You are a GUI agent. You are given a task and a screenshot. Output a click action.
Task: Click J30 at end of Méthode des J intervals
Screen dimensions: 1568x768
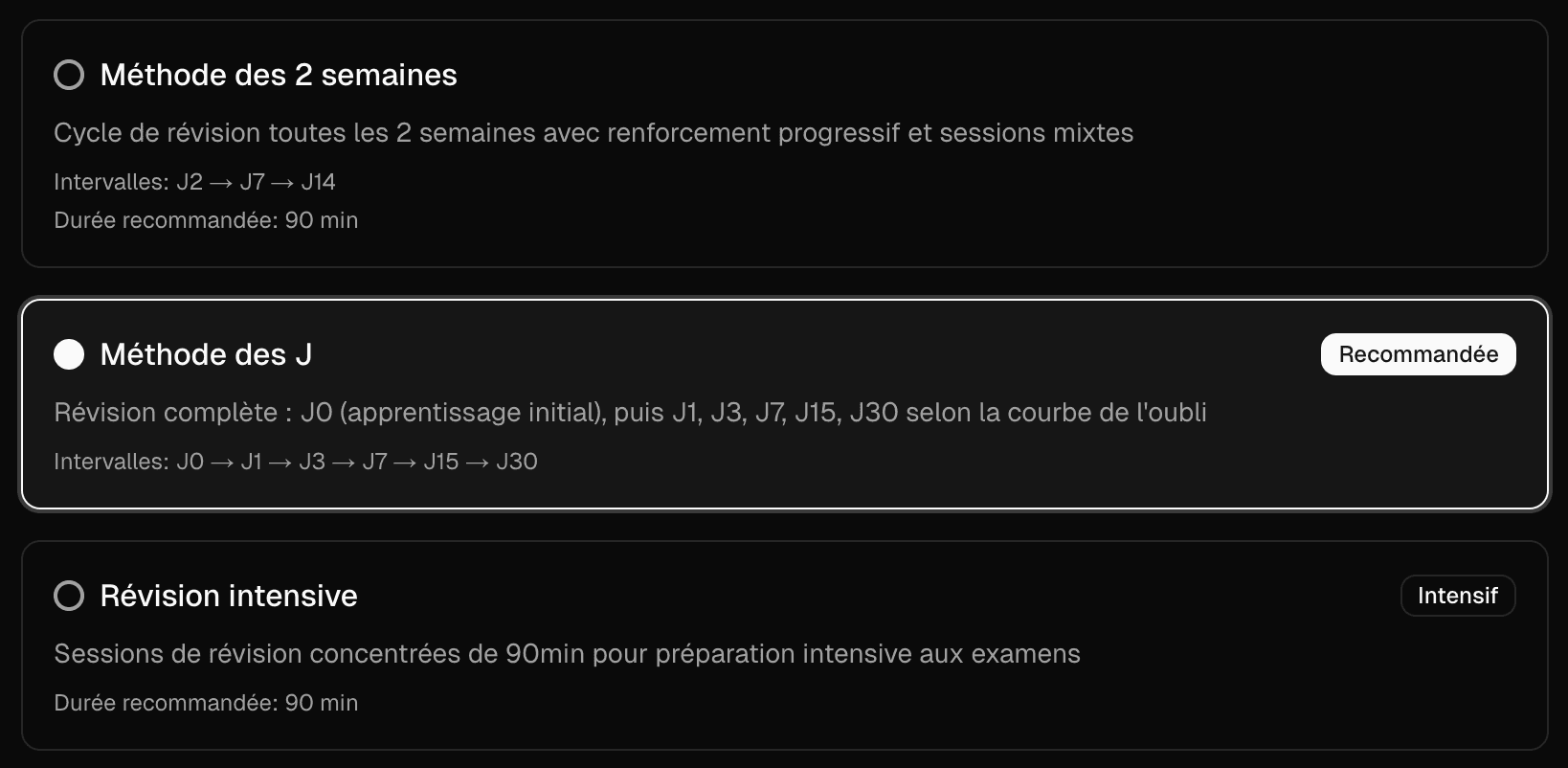(x=517, y=462)
